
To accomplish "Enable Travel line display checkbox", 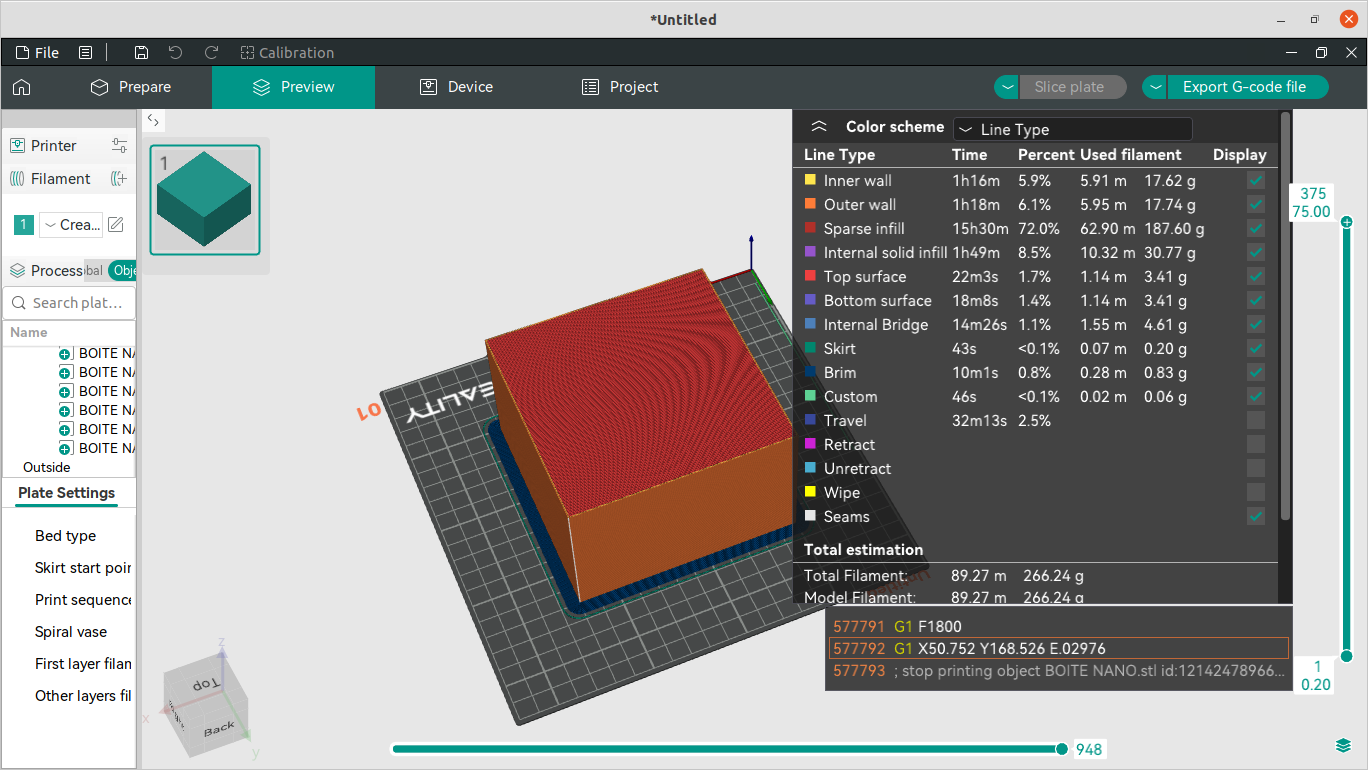I will point(1256,421).
